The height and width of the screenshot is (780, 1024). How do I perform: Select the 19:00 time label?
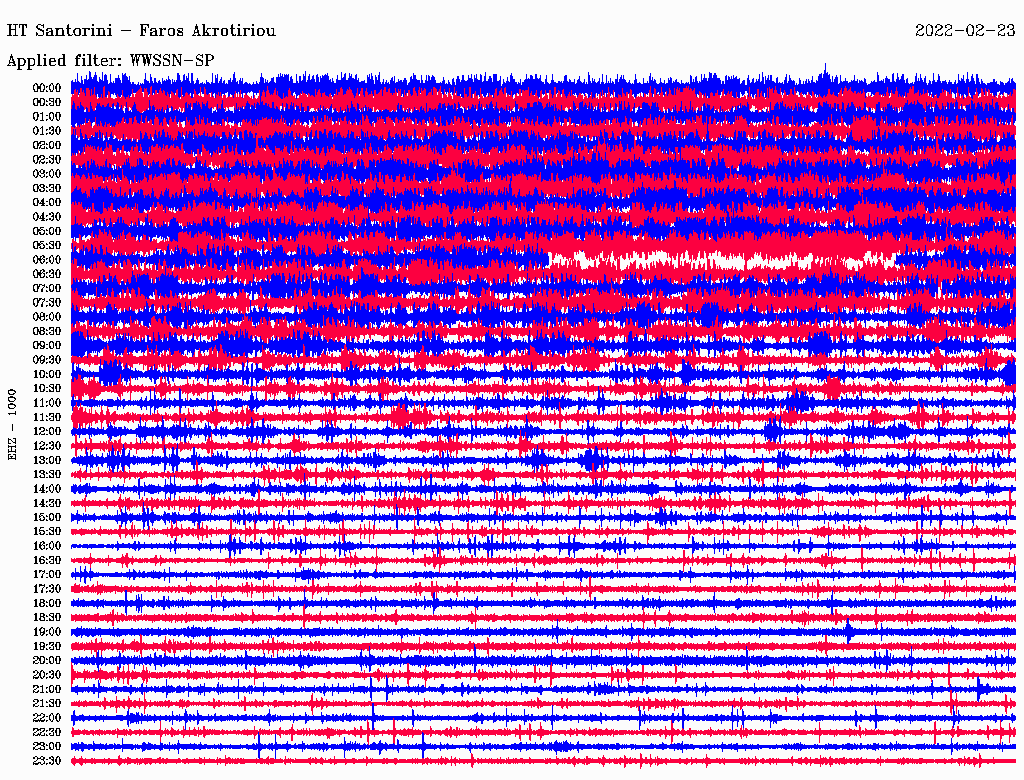[47, 632]
